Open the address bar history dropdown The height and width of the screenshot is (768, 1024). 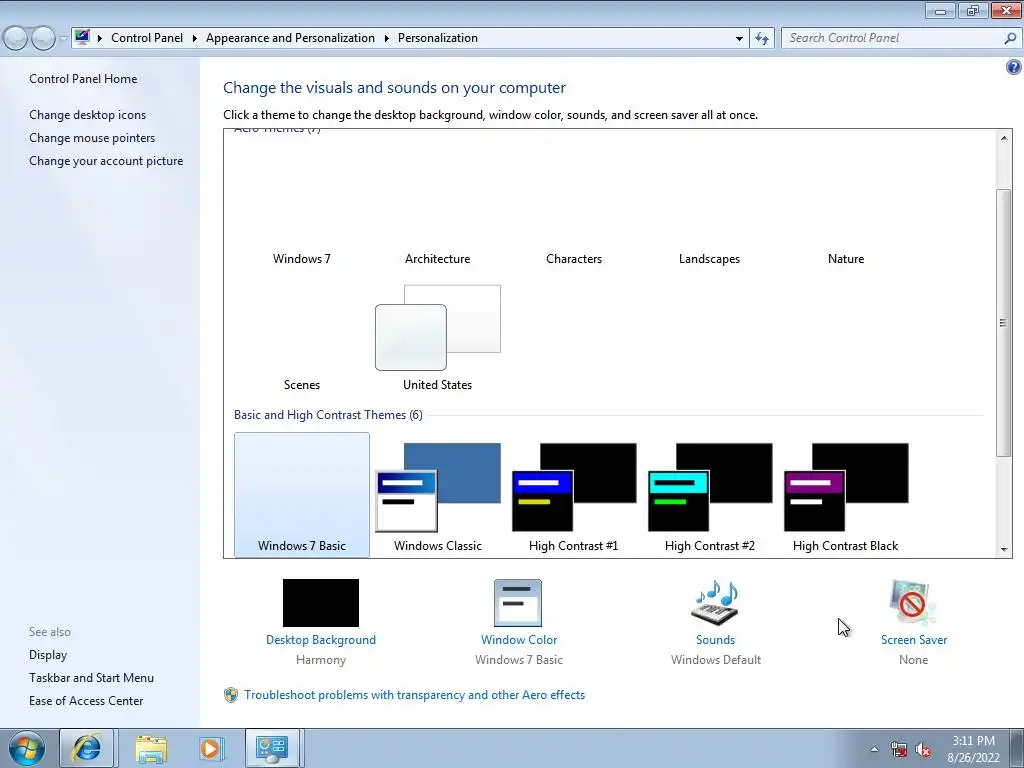click(x=739, y=38)
